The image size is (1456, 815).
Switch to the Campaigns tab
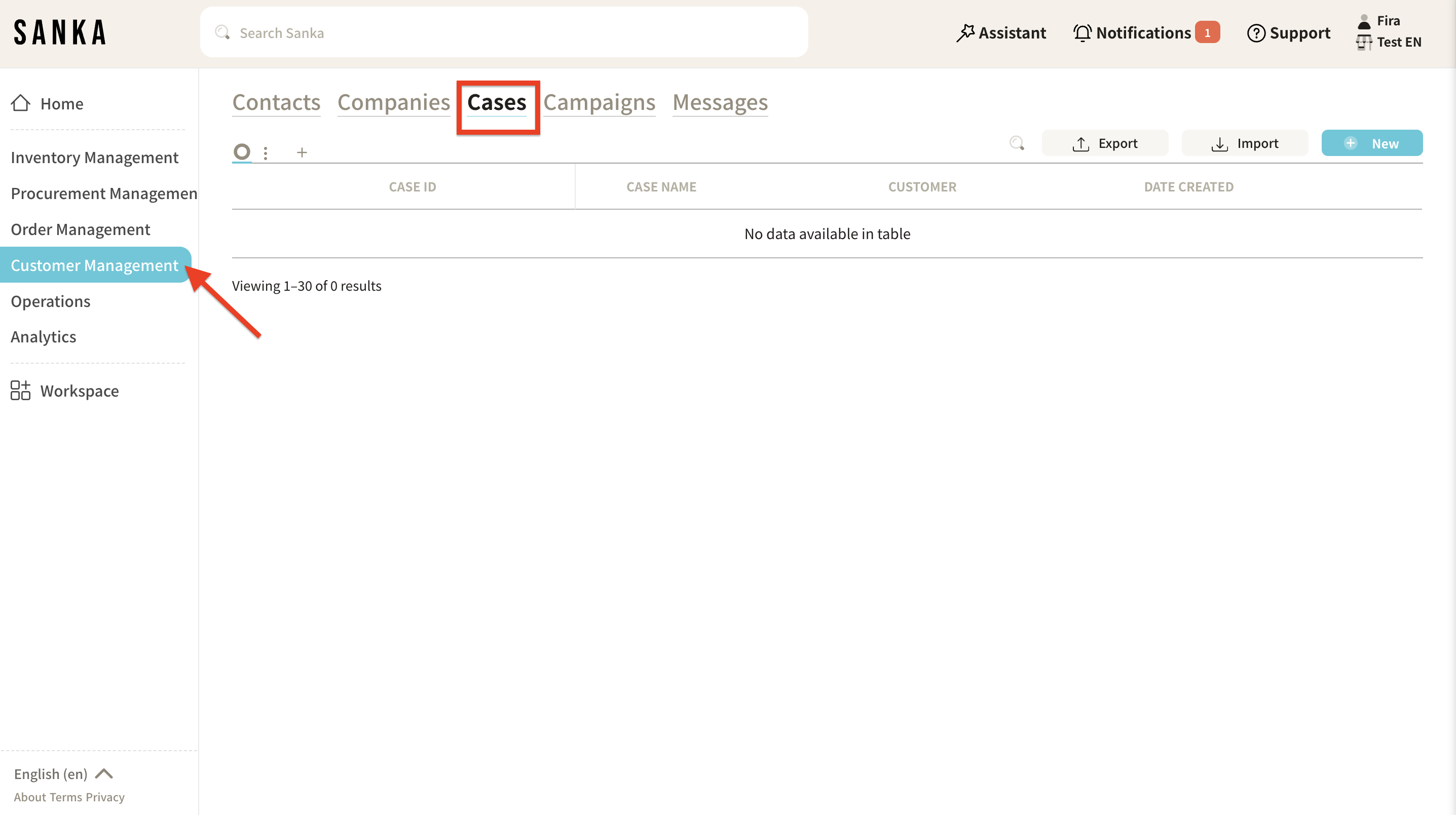point(599,102)
